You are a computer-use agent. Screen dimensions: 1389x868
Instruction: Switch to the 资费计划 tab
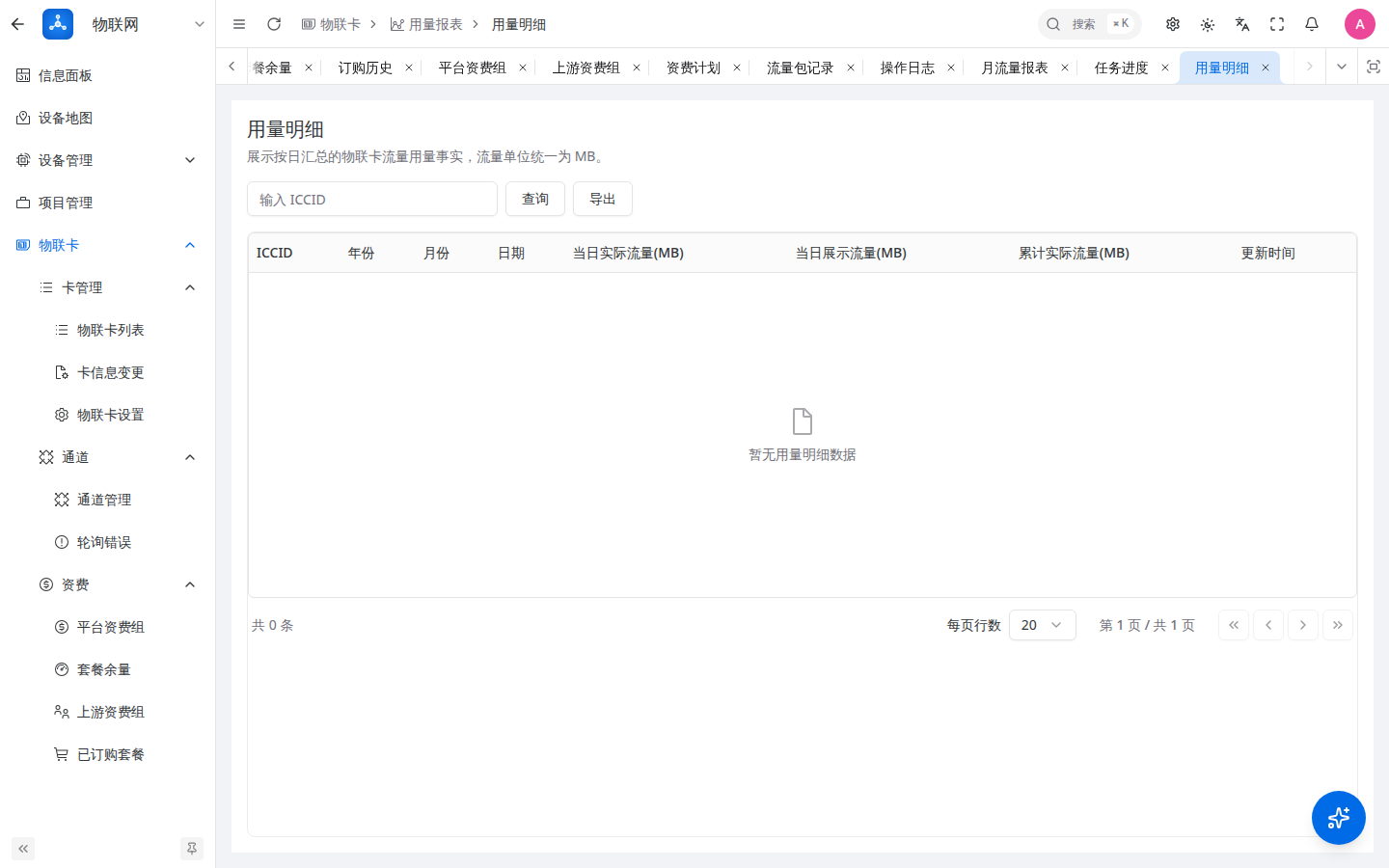(x=694, y=68)
